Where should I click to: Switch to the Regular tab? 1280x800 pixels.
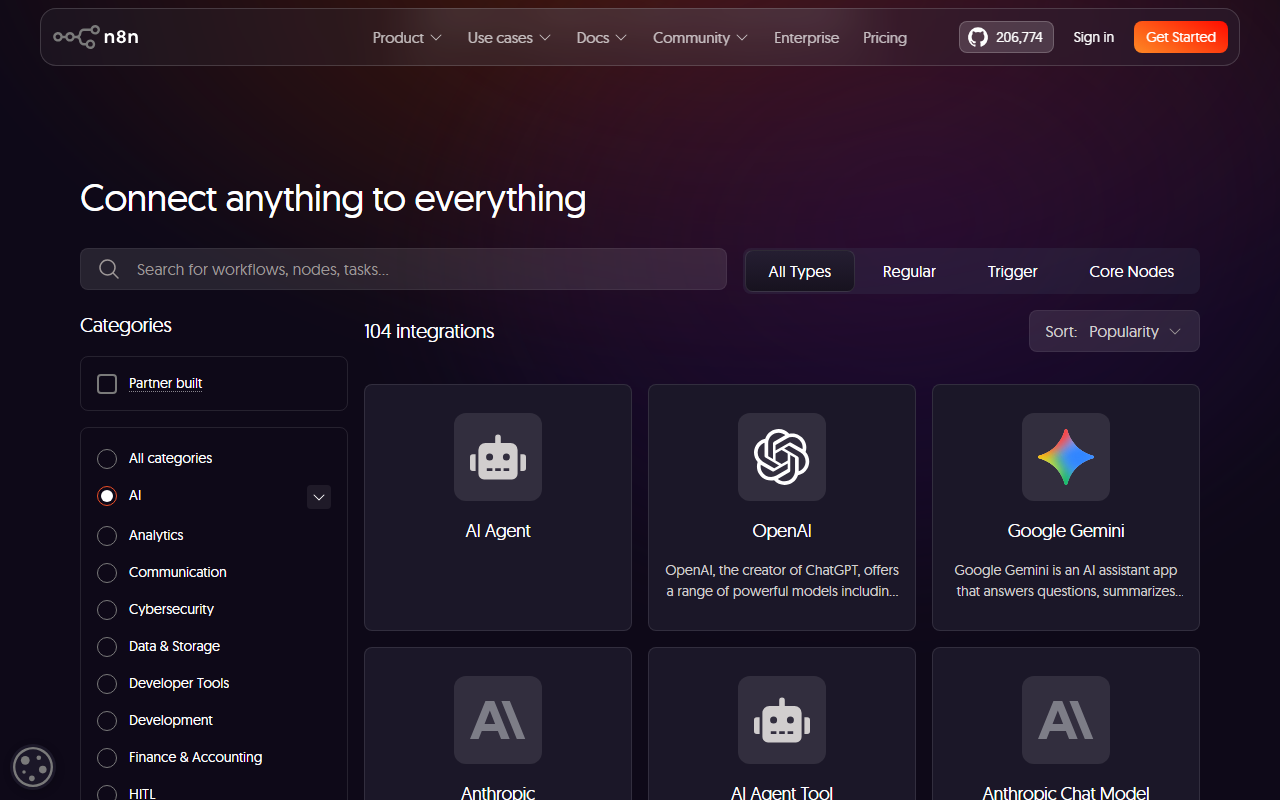[x=909, y=271]
